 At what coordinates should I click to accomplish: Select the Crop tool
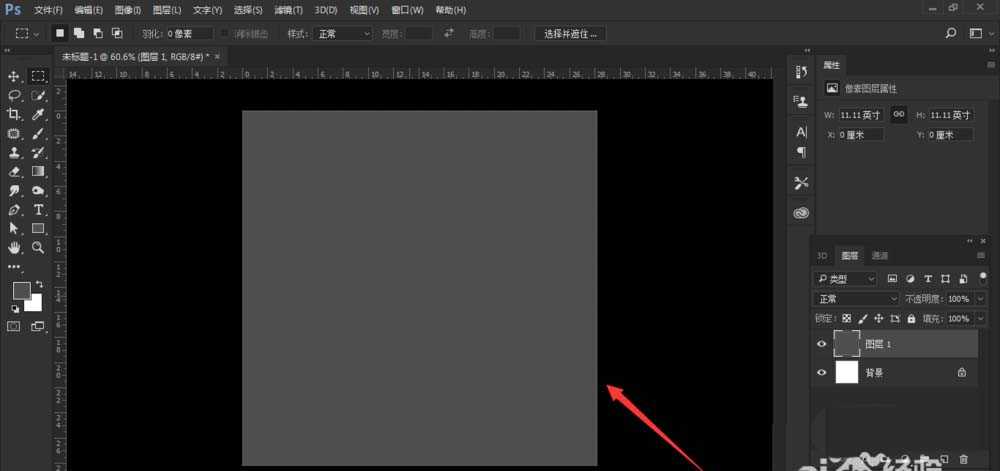(x=15, y=115)
